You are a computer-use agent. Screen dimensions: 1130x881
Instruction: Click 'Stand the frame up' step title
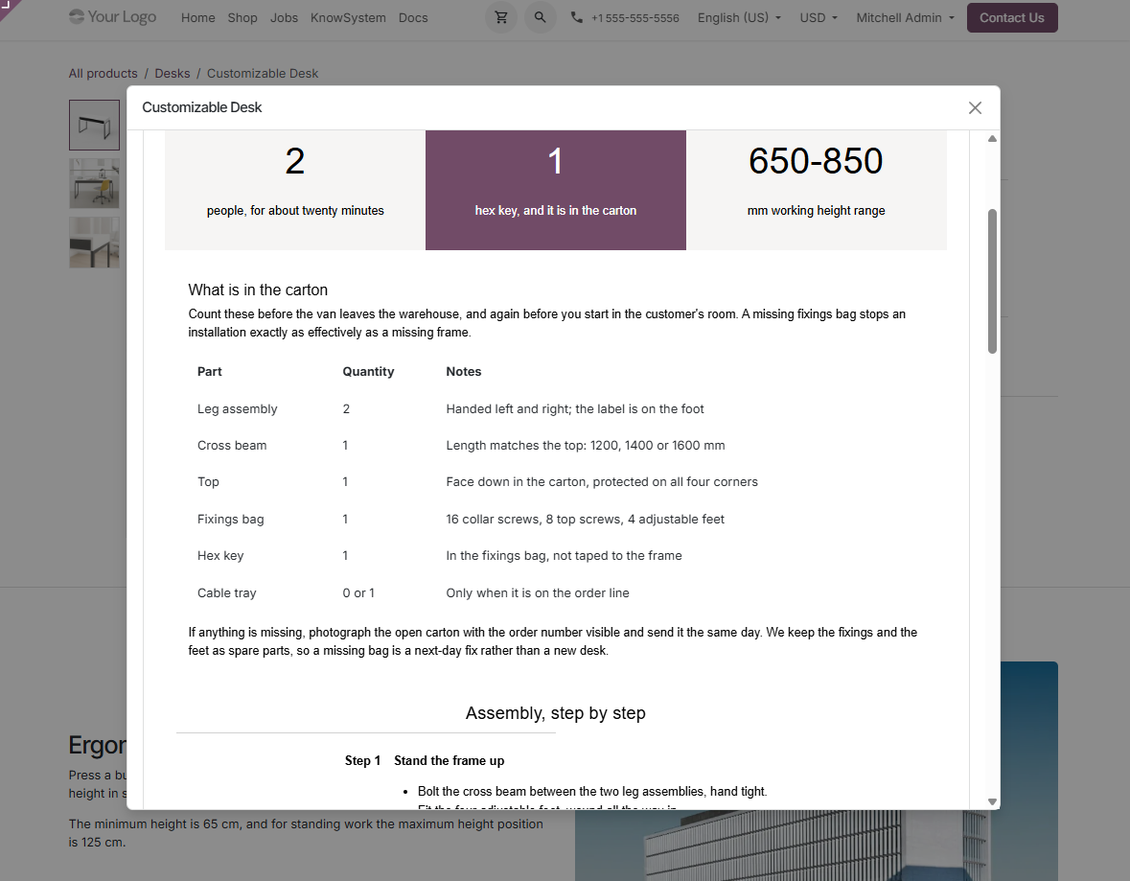coord(449,761)
